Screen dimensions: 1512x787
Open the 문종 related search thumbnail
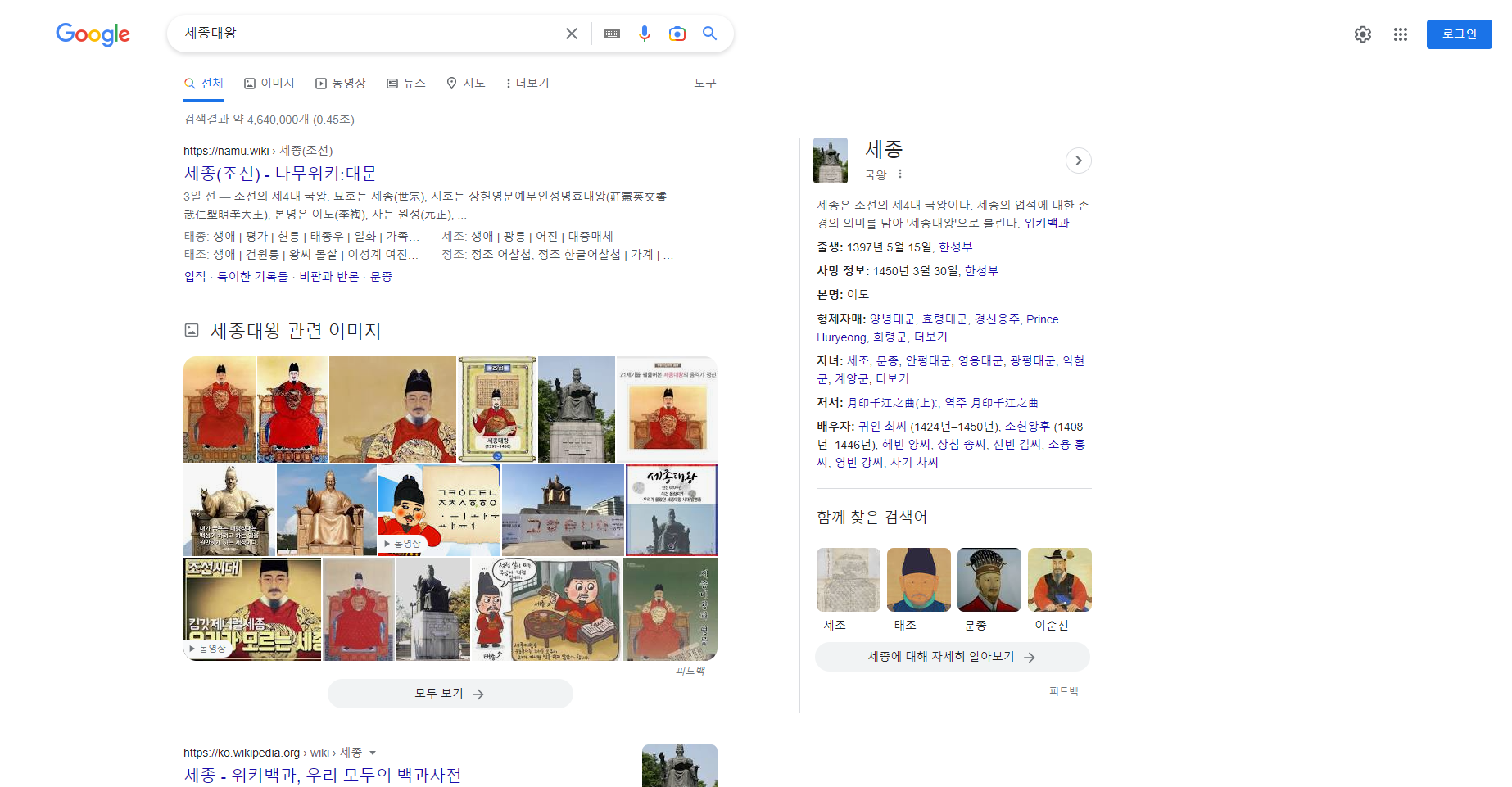tap(989, 580)
